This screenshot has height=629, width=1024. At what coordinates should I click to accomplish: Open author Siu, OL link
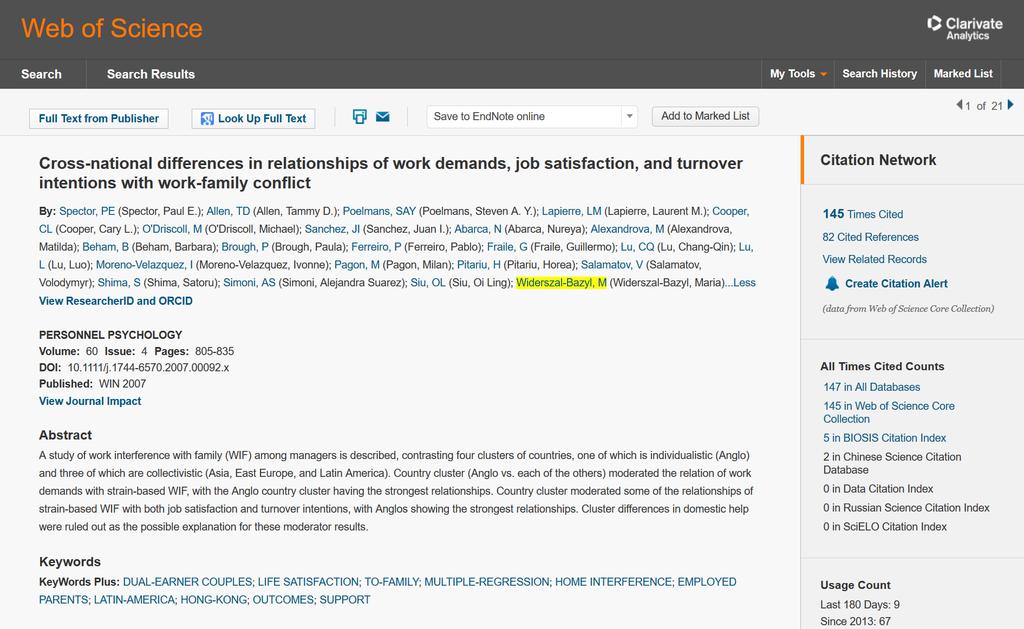(x=428, y=283)
